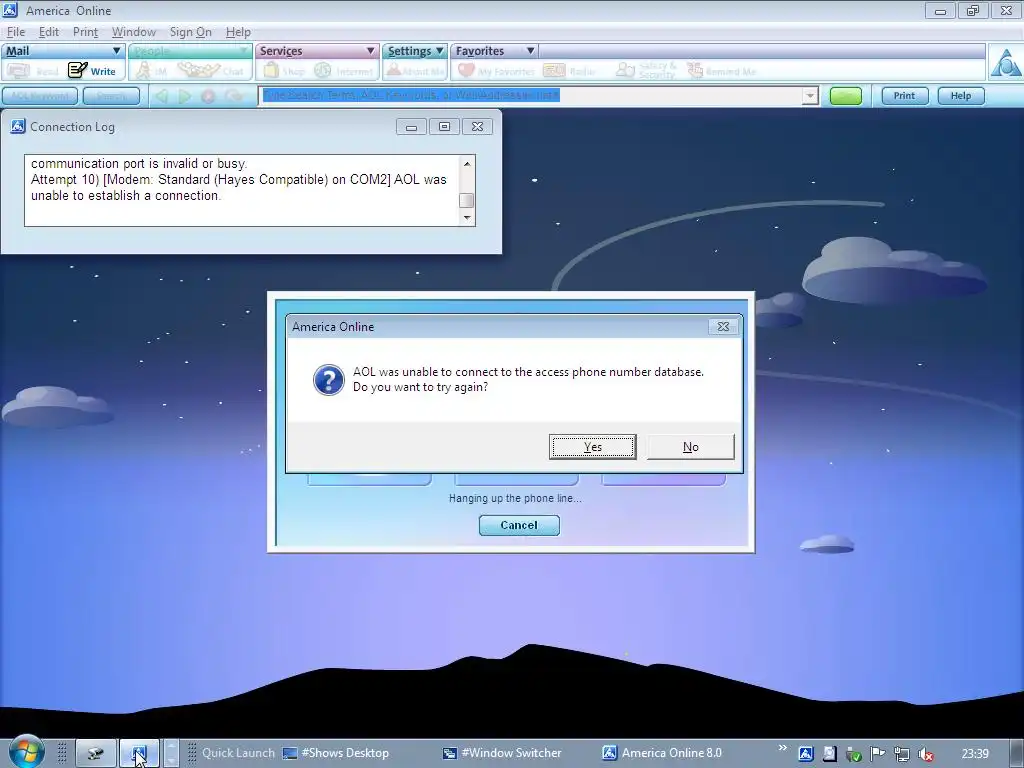
Task: Click the Internet icon under Services
Action: pyautogui.click(x=323, y=70)
